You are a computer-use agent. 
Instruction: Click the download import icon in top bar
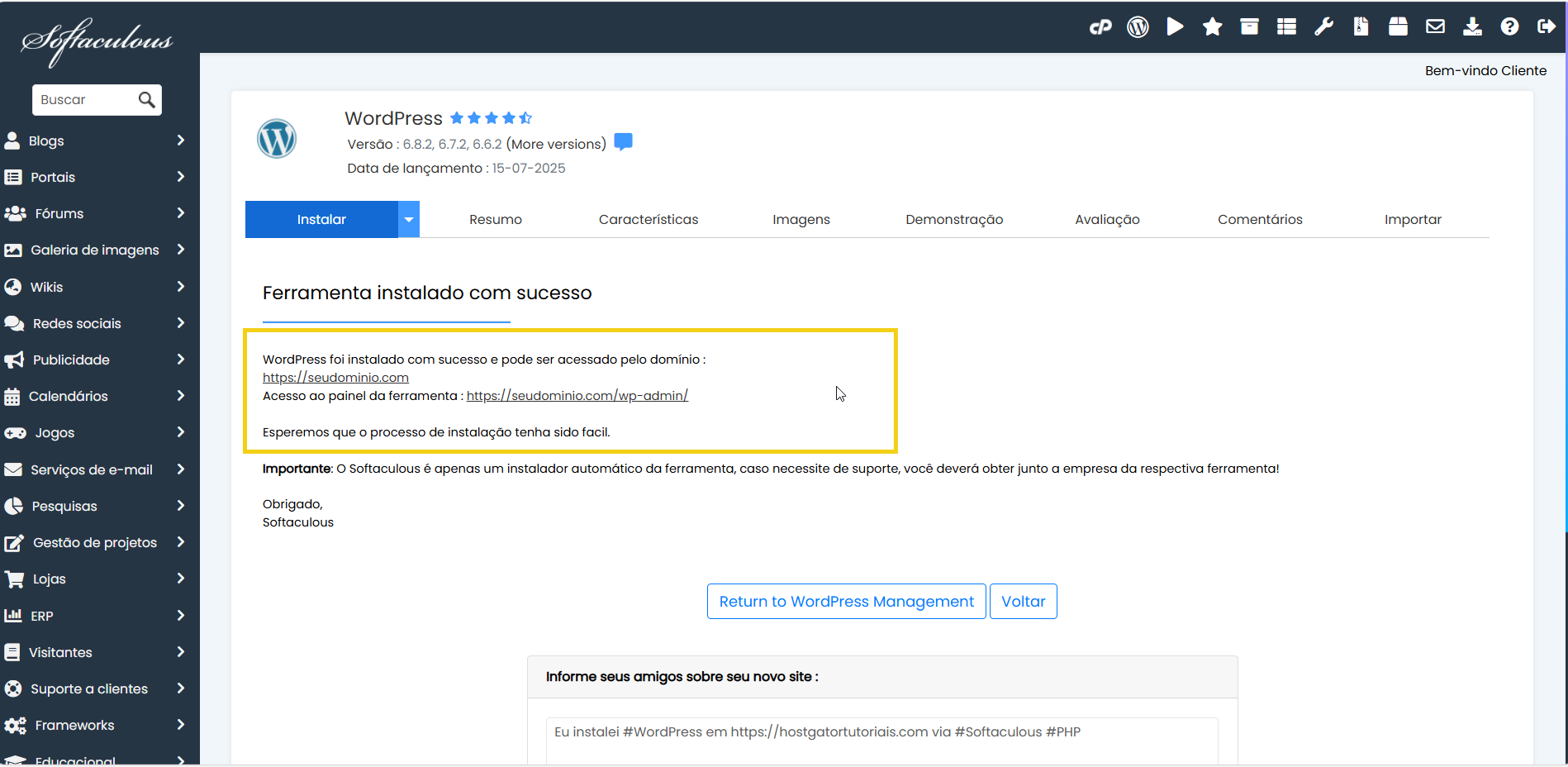[1472, 27]
